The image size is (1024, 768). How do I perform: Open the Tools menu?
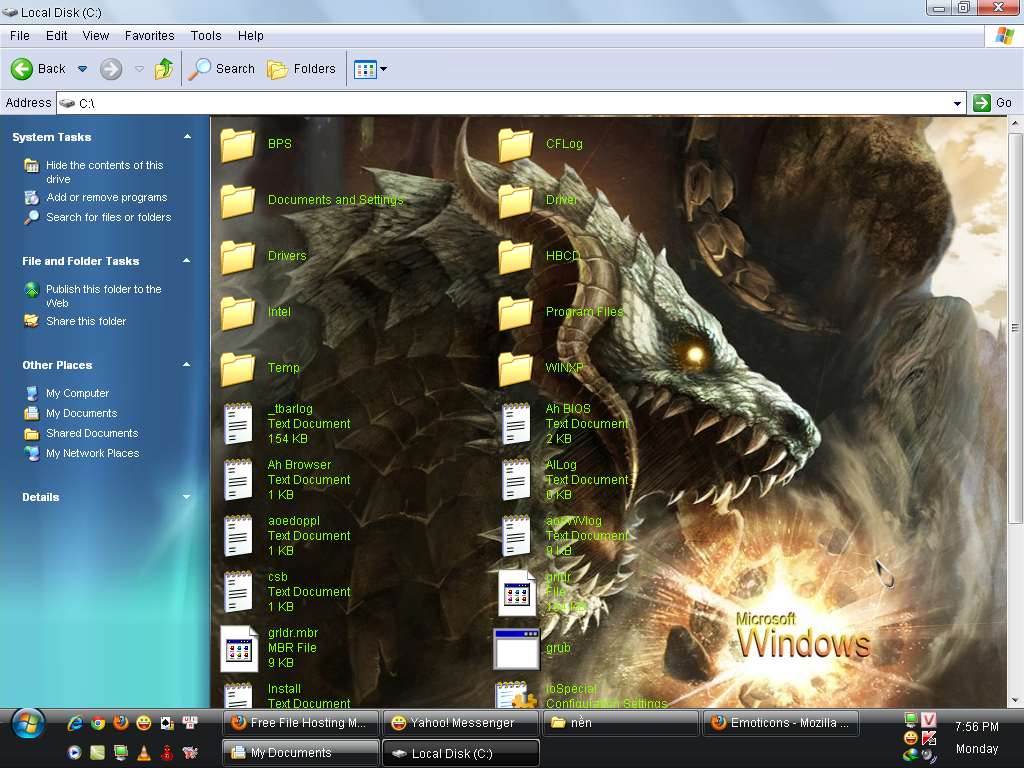206,36
